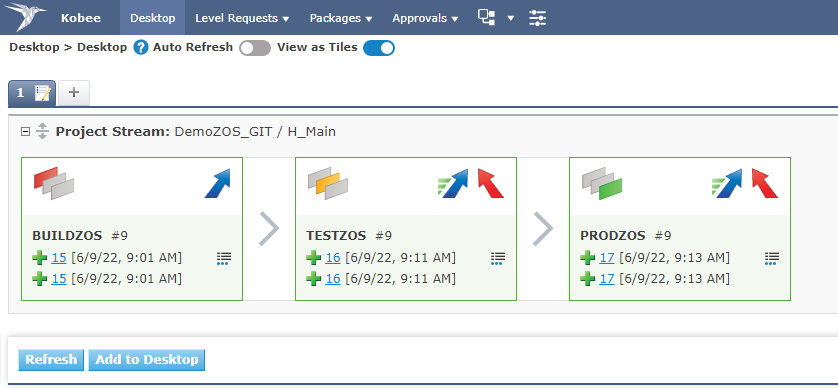Click the TESTZOS blue deliver arrow
838x388 pixels.
[x=453, y=183]
